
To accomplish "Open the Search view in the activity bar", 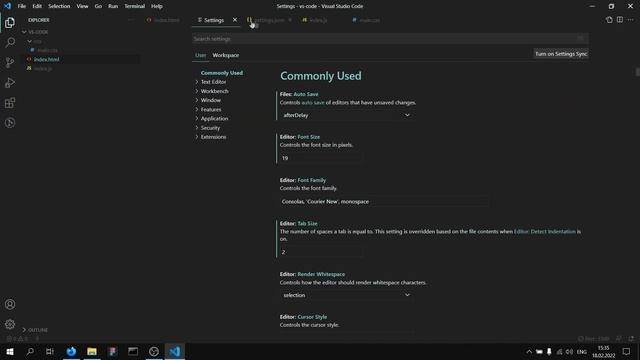I will coord(10,42).
